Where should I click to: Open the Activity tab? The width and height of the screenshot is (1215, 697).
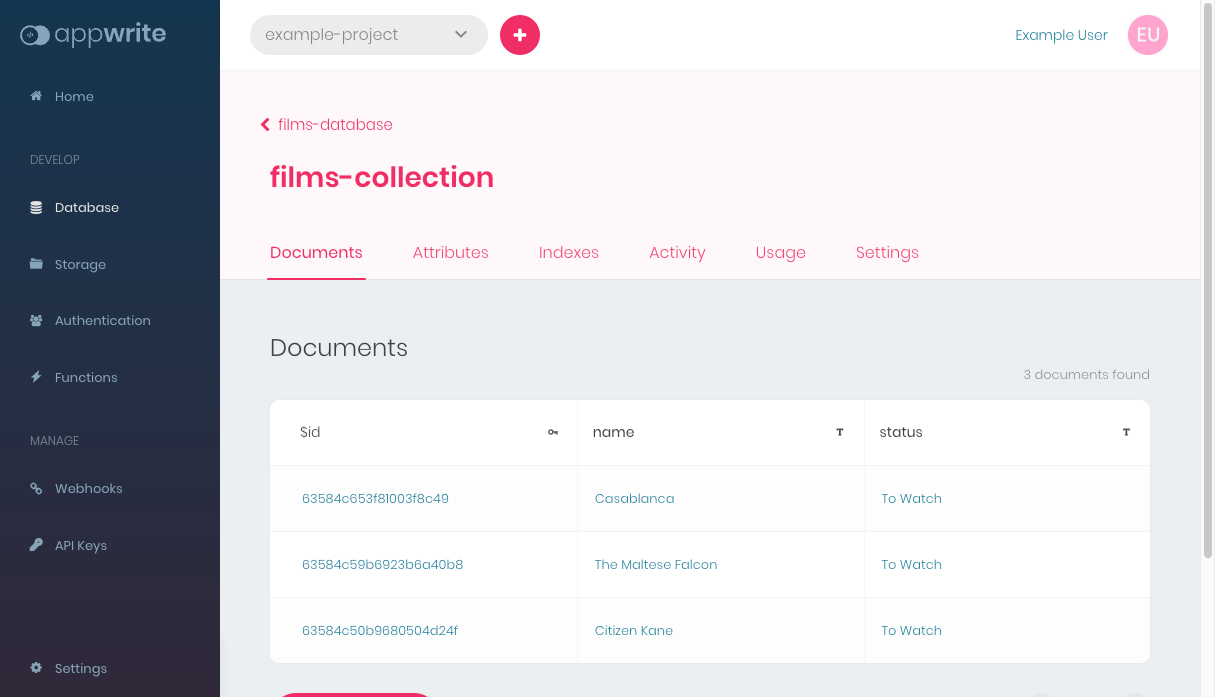[677, 253]
